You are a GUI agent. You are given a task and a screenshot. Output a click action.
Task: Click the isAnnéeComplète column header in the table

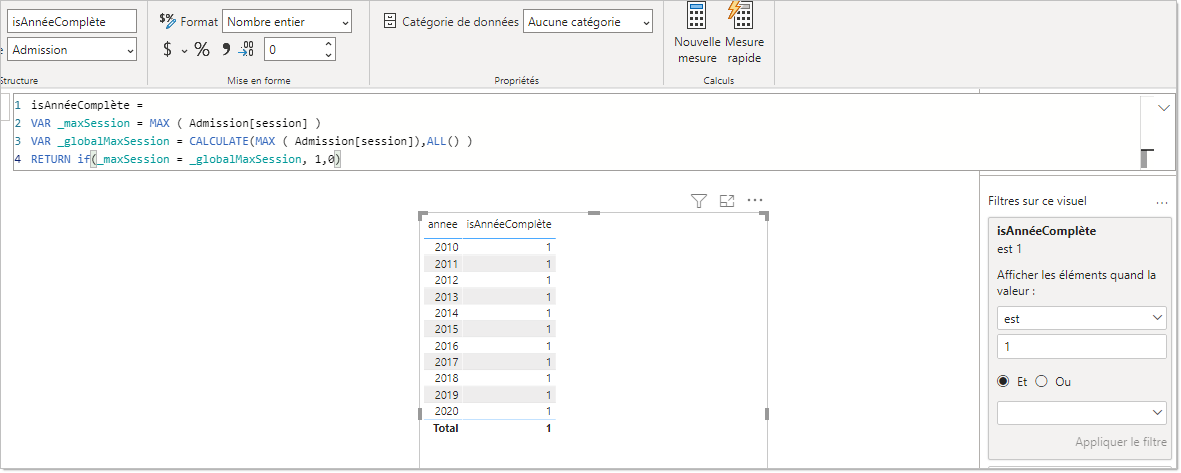pyautogui.click(x=509, y=224)
